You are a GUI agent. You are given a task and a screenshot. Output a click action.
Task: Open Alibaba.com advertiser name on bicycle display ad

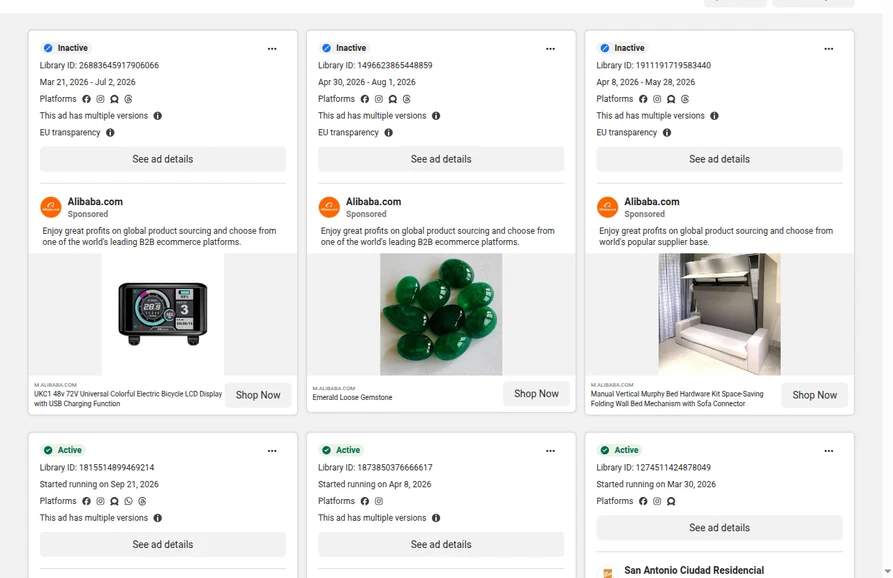click(x=95, y=202)
